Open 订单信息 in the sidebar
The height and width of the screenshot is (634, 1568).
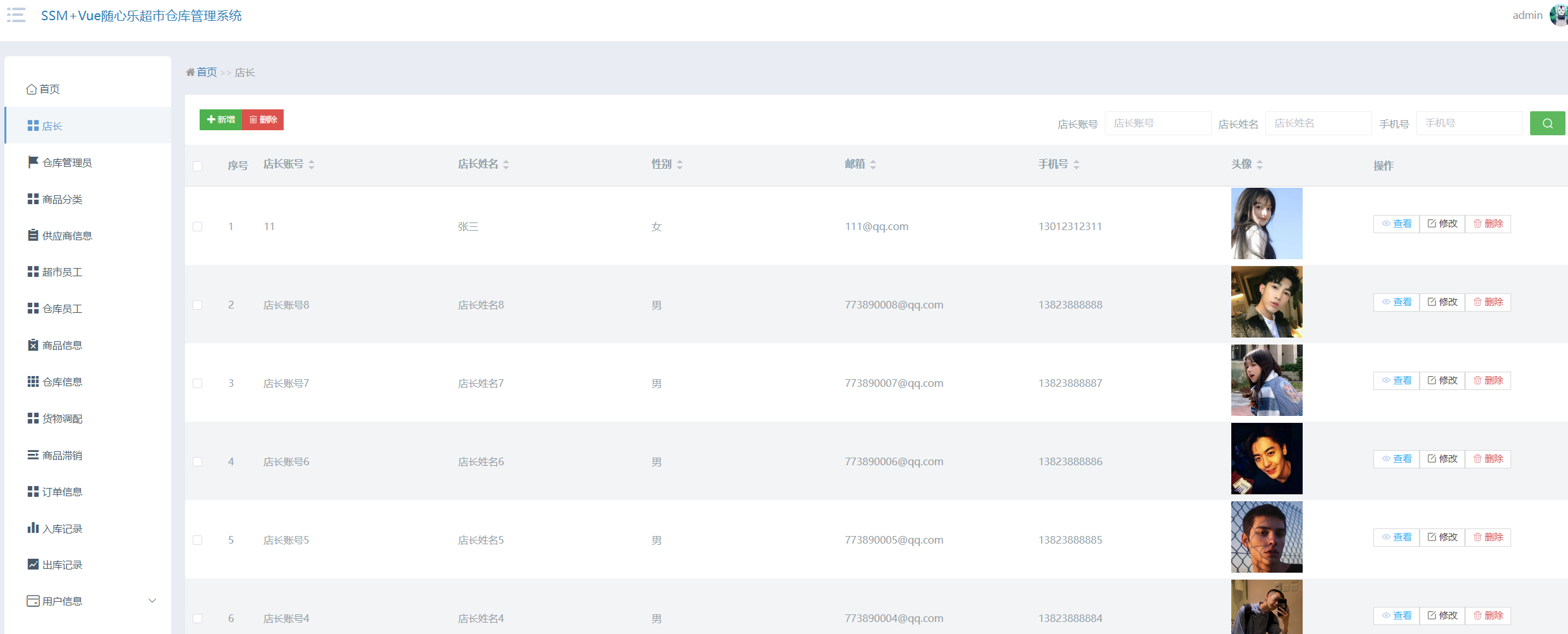point(62,492)
